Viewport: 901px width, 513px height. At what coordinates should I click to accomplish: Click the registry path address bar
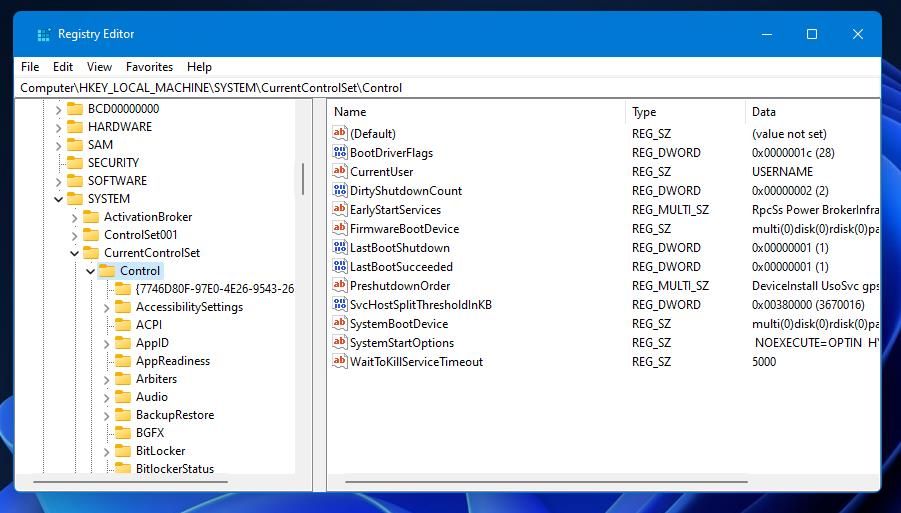tap(448, 88)
